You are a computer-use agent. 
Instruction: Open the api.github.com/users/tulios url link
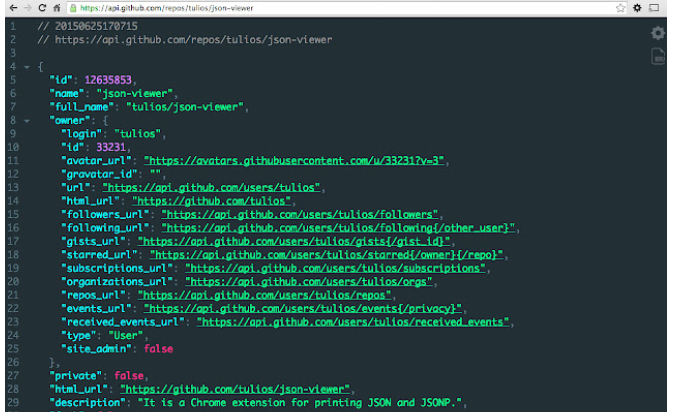211,187
